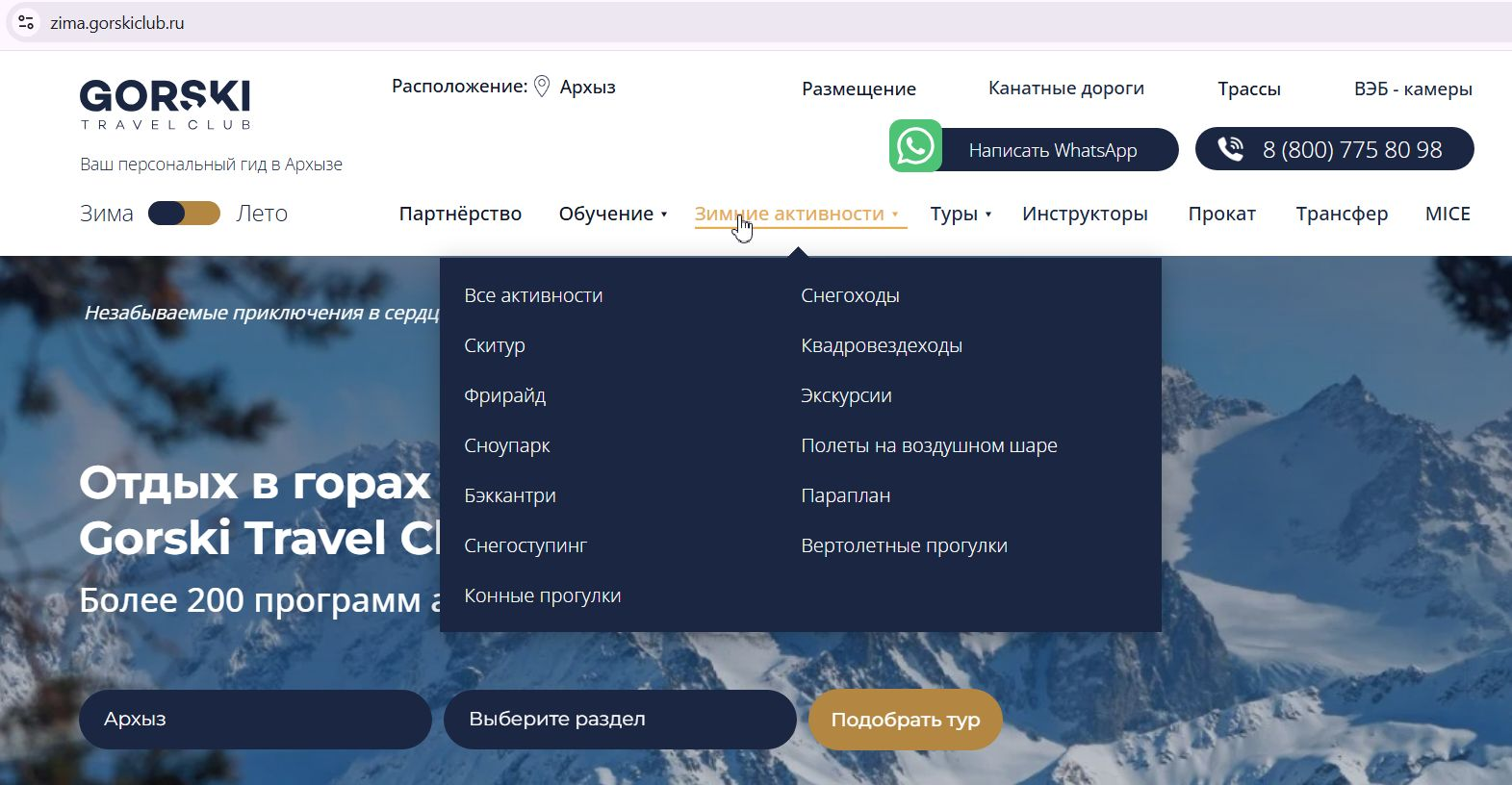Image resolution: width=1512 pixels, height=785 pixels.
Task: Select Экскурсии in the activities menu
Action: [x=846, y=395]
